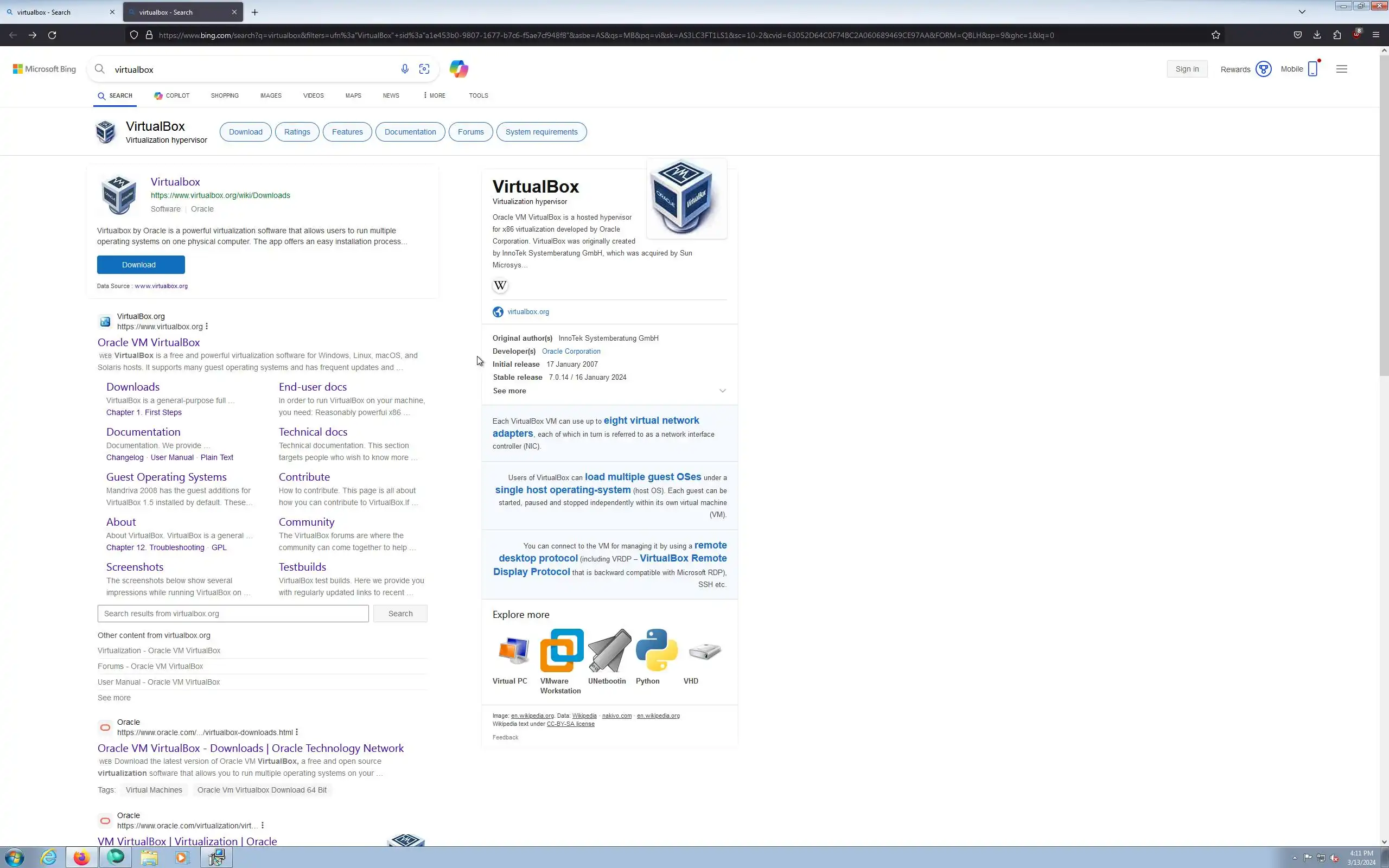Click the colorful Copilot icon
Viewport: 1389px width, 868px height.
click(x=458, y=69)
